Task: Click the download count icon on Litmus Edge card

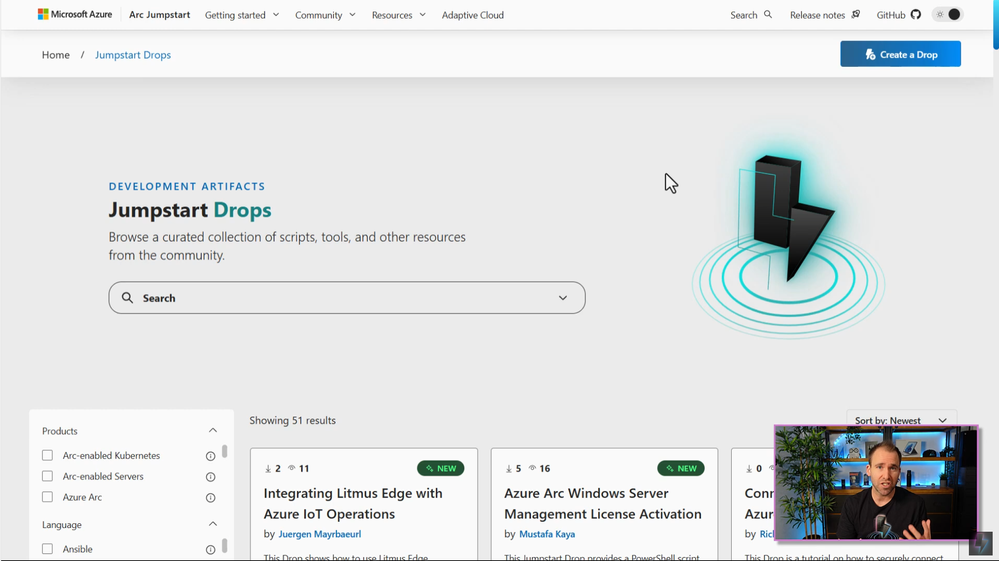Action: pyautogui.click(x=268, y=469)
